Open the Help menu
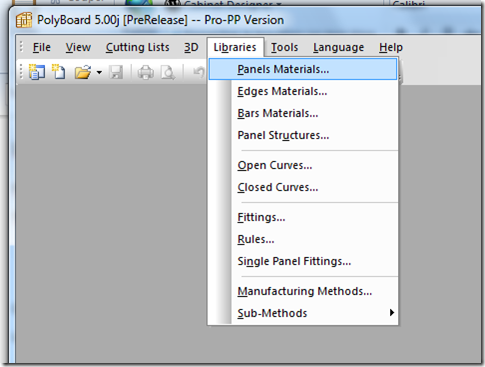The width and height of the screenshot is (485, 367). pos(391,47)
